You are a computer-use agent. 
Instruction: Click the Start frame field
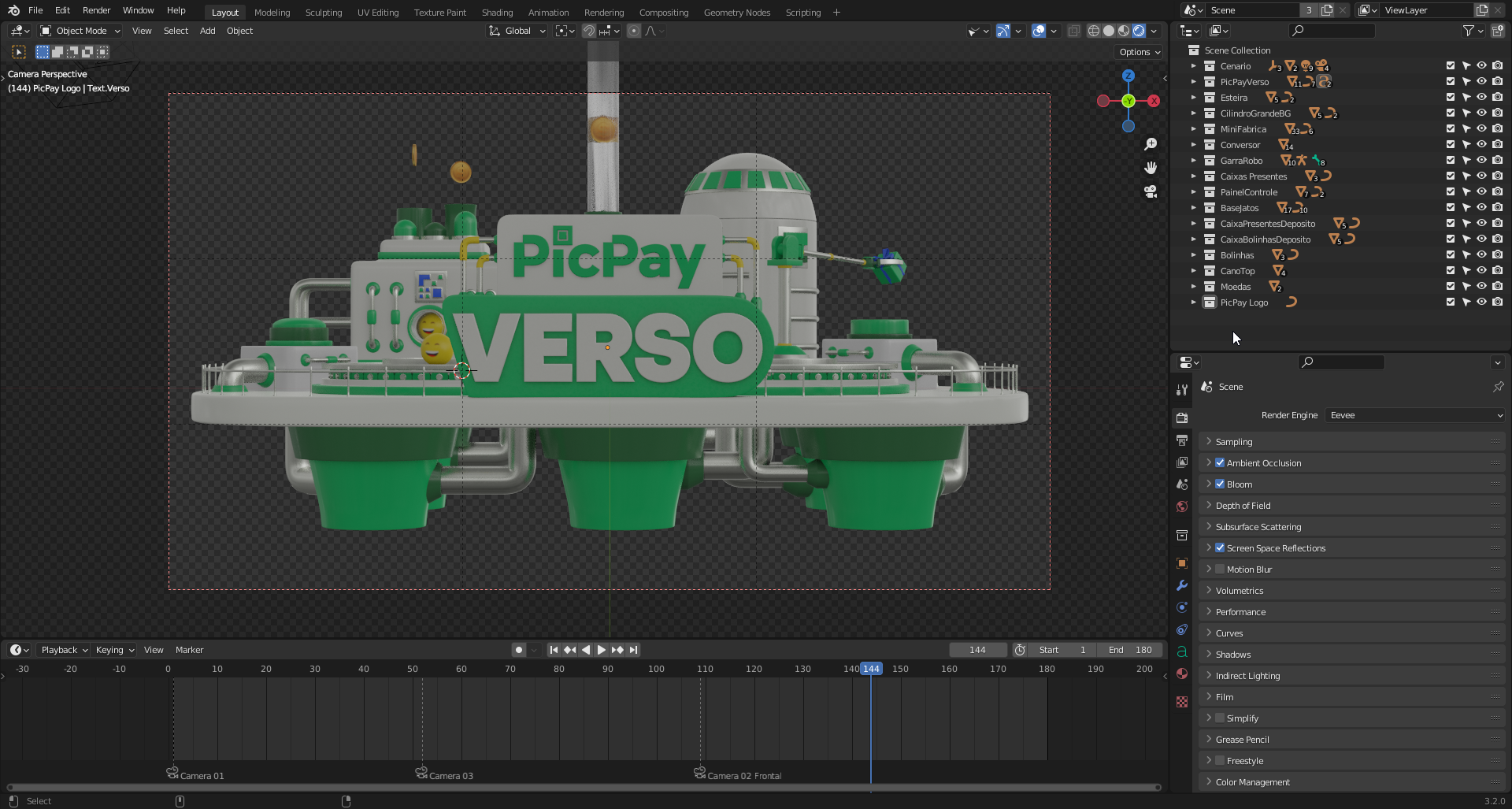(1062, 650)
